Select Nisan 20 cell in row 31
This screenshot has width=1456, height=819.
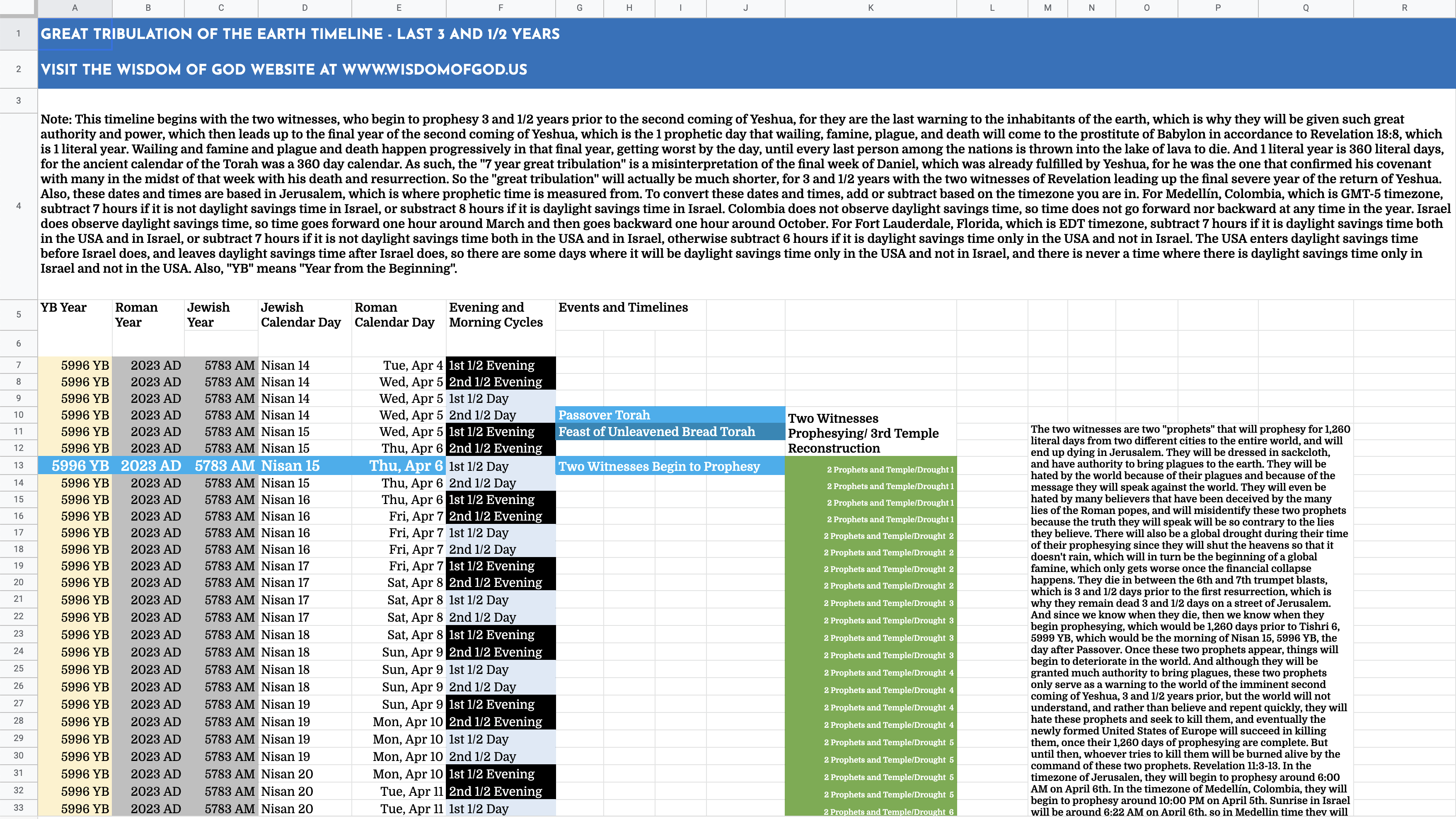pyautogui.click(x=305, y=774)
